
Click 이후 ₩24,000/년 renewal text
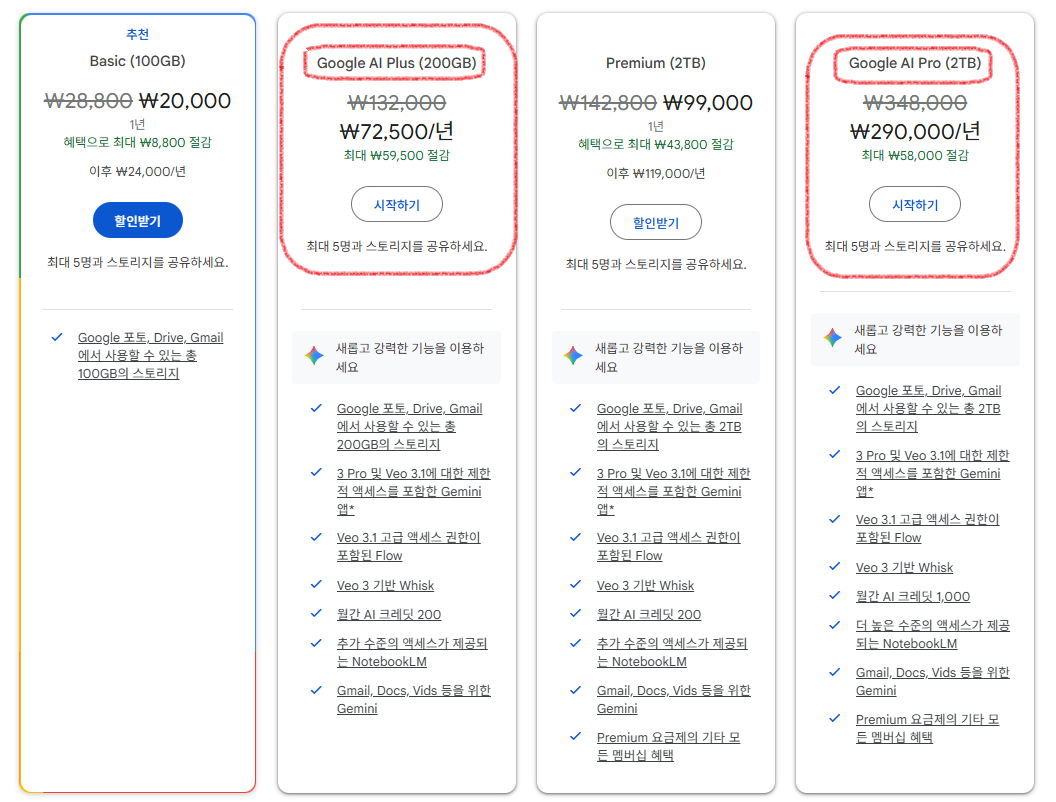pos(137,172)
